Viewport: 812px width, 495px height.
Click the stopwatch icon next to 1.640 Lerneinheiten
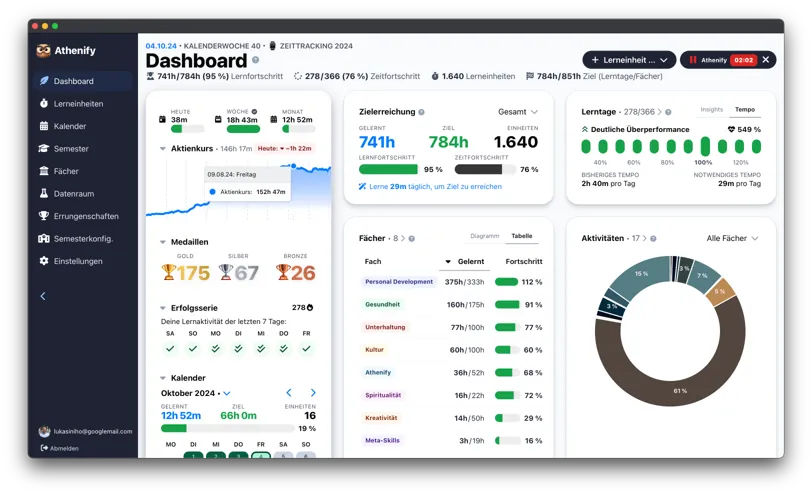pos(435,76)
